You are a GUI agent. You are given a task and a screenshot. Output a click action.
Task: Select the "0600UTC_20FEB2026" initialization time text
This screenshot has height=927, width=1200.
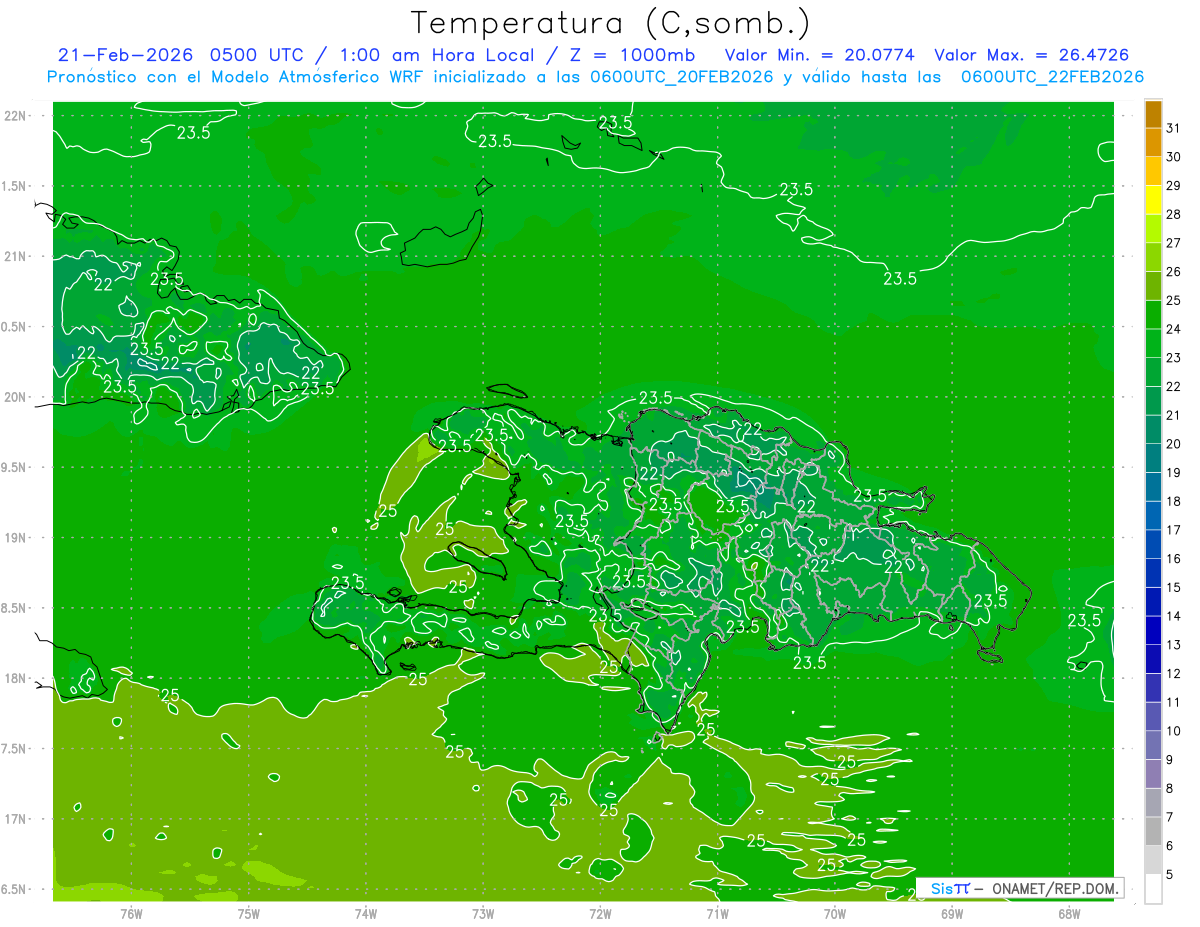(682, 77)
